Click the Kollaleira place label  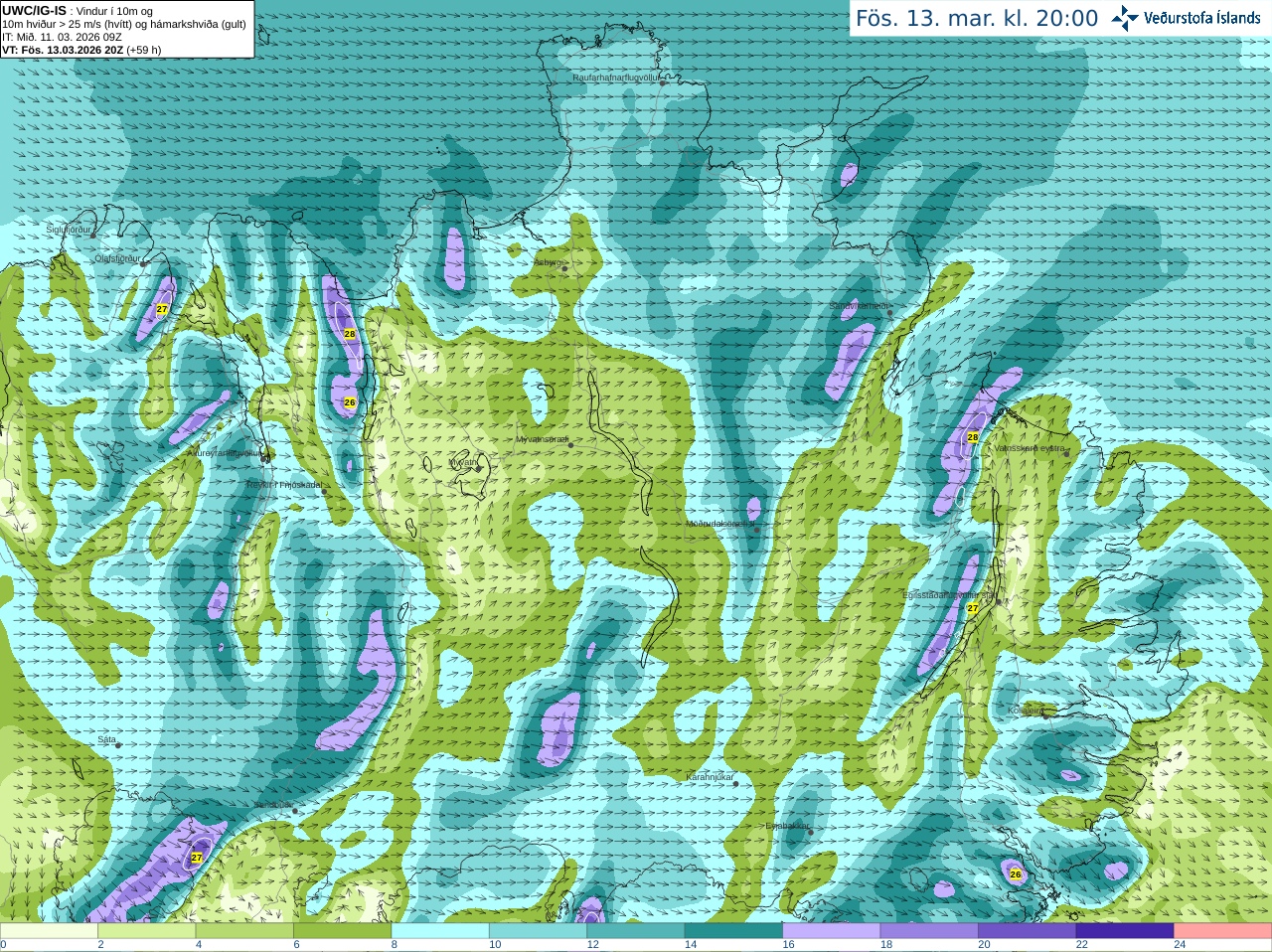click(x=1026, y=711)
